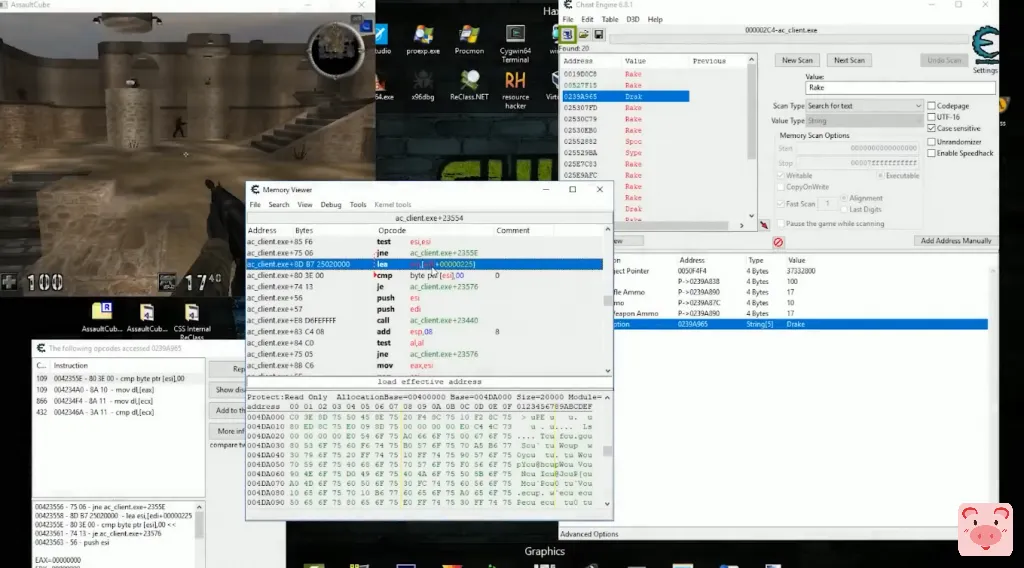Image resolution: width=1024 pixels, height=568 pixels.
Task: Click the save floppy icon in Cheat Engine
Action: [x=598, y=35]
